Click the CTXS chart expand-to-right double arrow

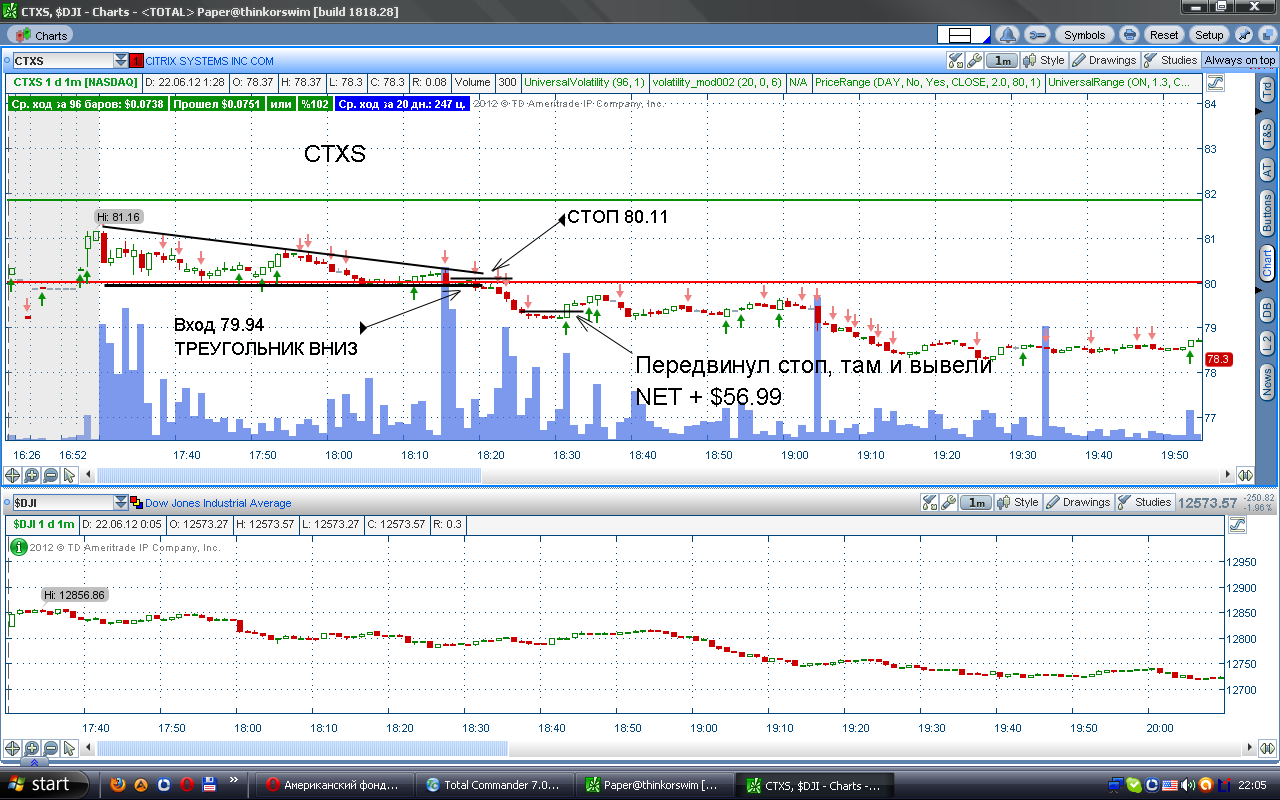click(1246, 475)
